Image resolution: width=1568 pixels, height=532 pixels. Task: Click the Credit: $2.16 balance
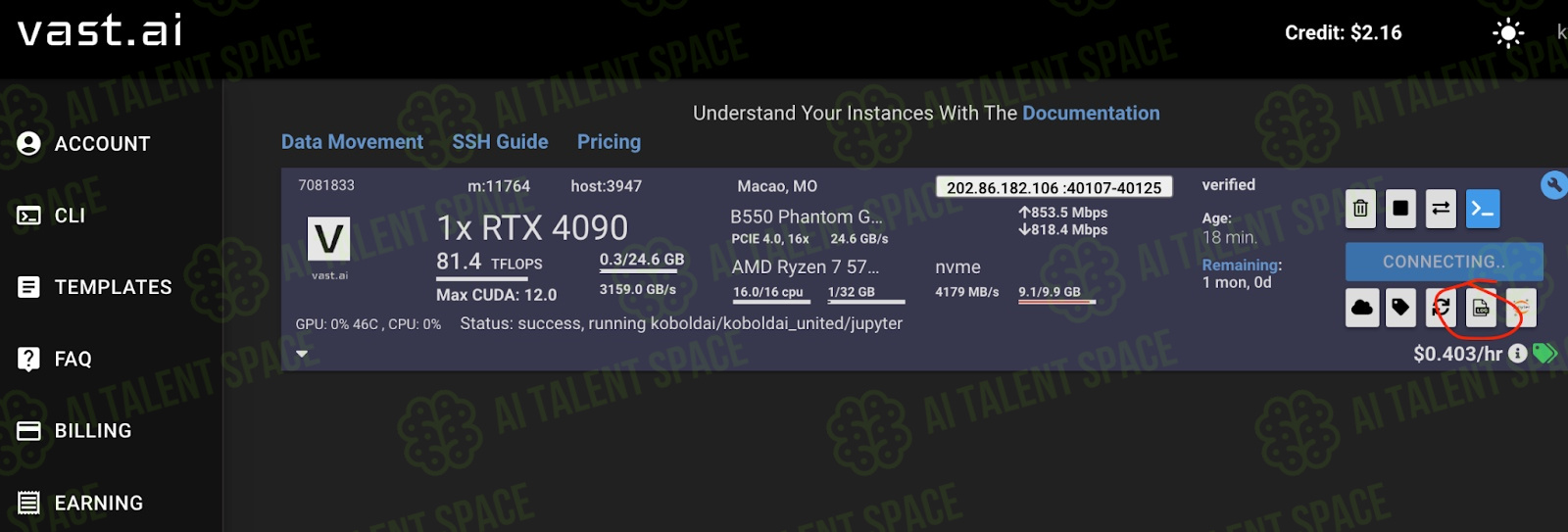click(1344, 33)
